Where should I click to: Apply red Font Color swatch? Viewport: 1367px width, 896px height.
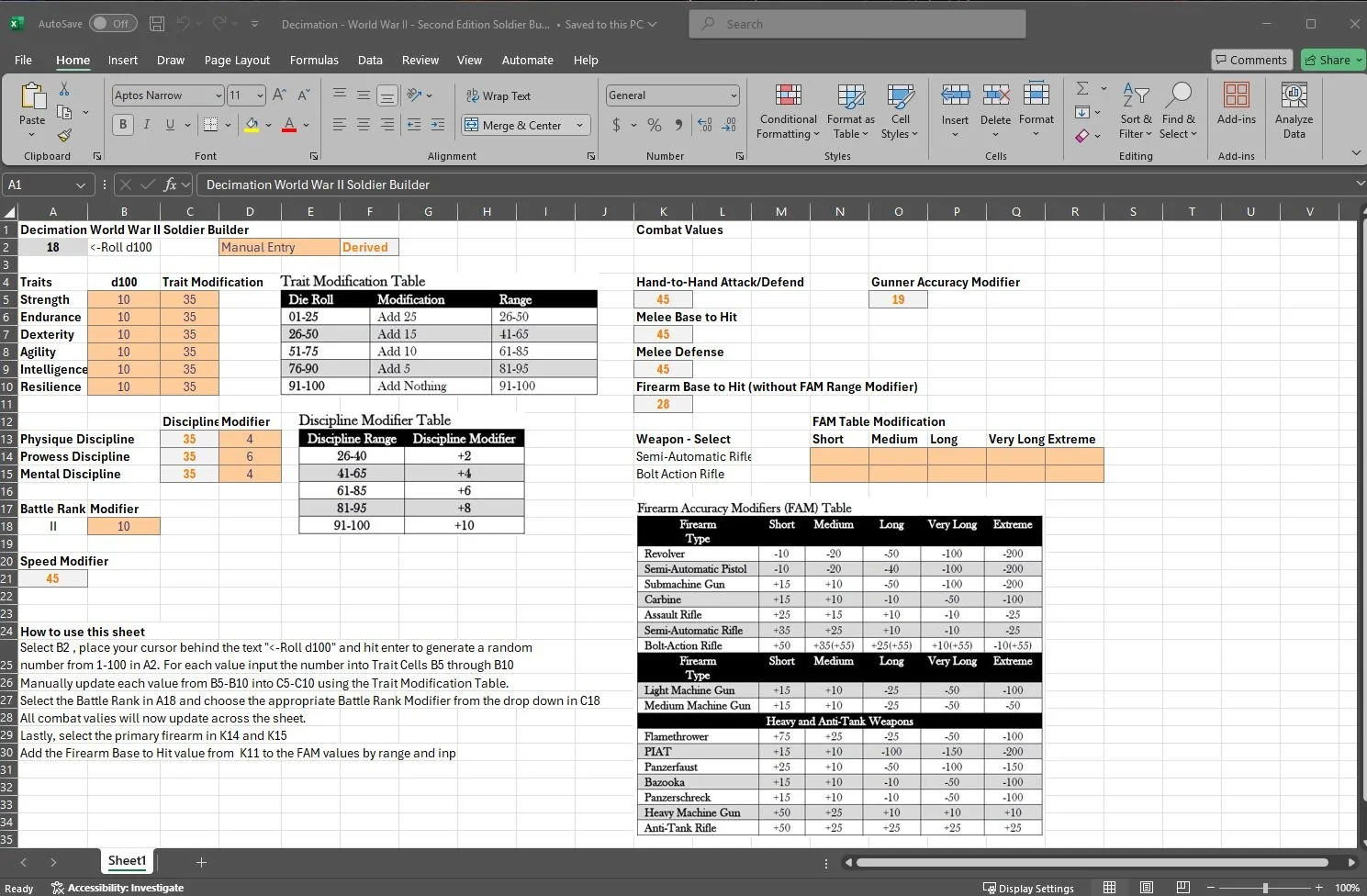289,125
